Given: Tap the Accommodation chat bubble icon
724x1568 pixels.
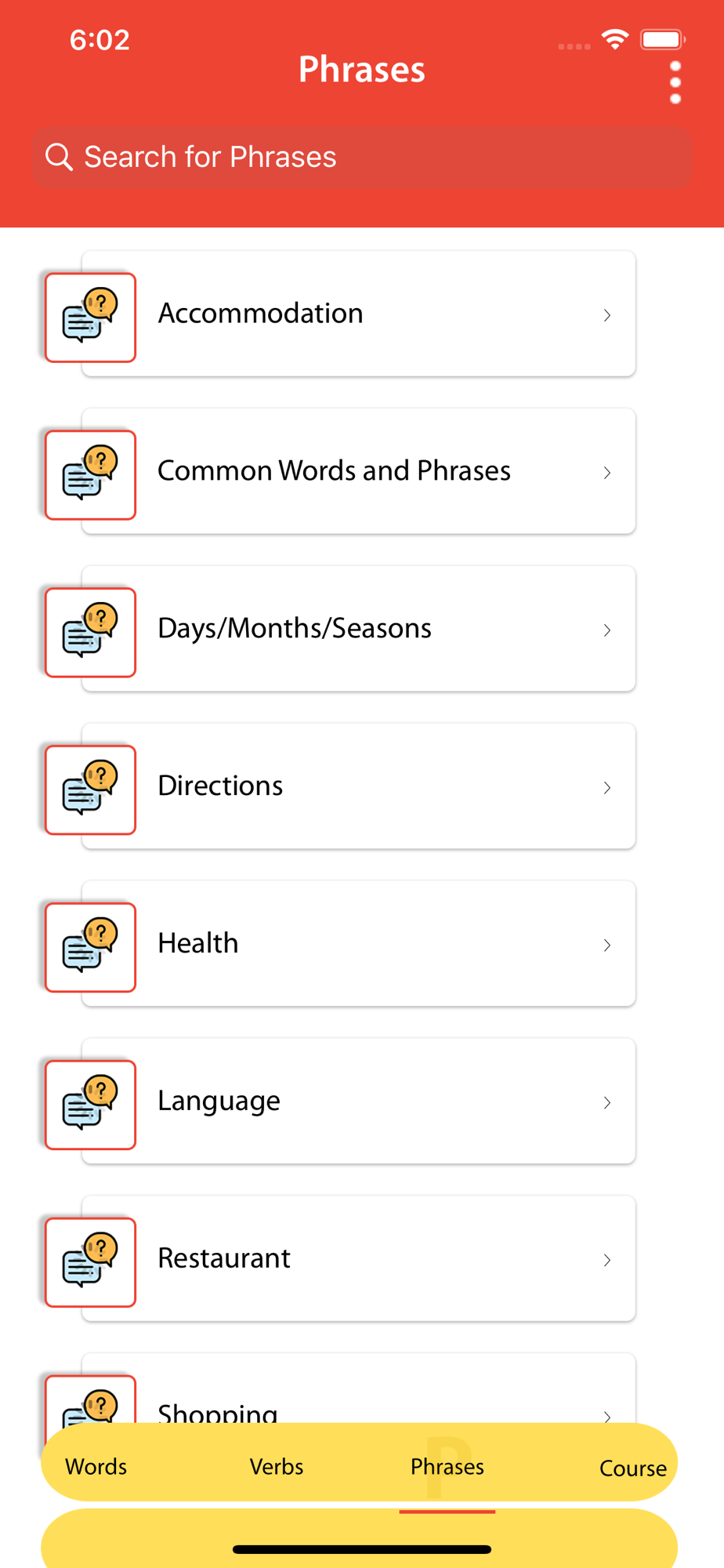Looking at the screenshot, I should [91, 318].
